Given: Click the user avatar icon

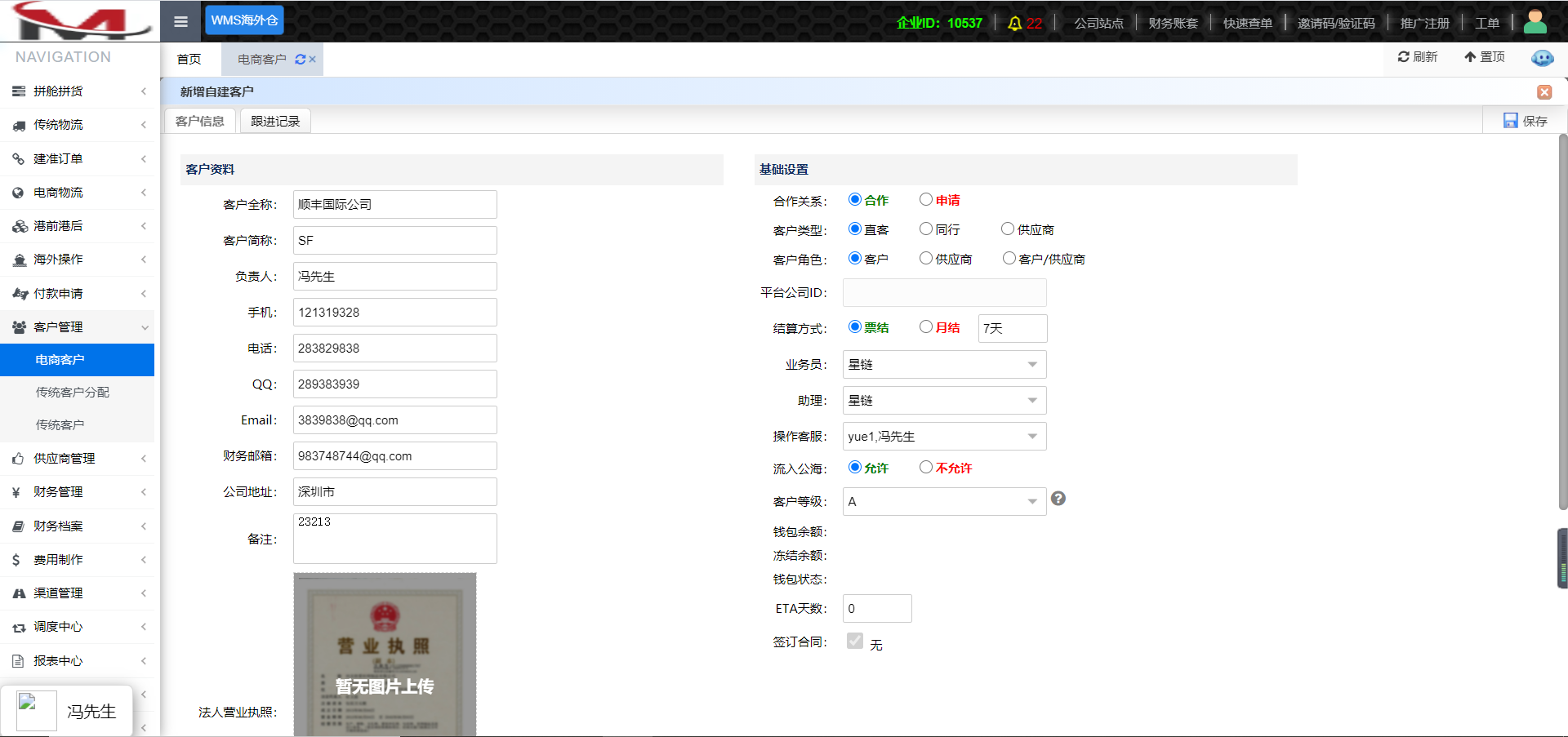Looking at the screenshot, I should coord(1535,21).
